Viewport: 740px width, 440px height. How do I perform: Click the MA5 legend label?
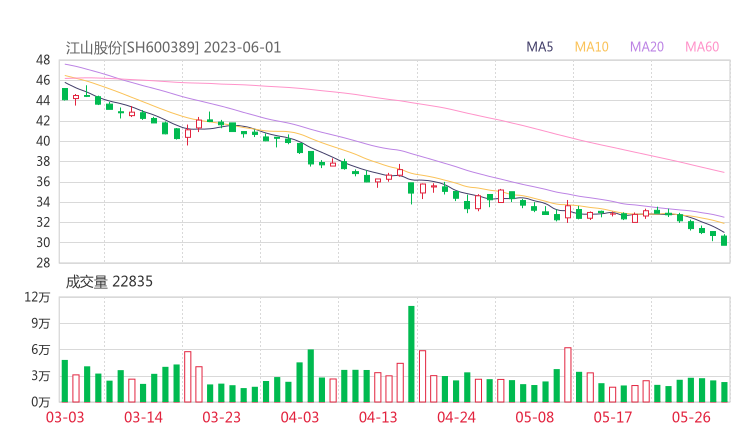click(539, 47)
